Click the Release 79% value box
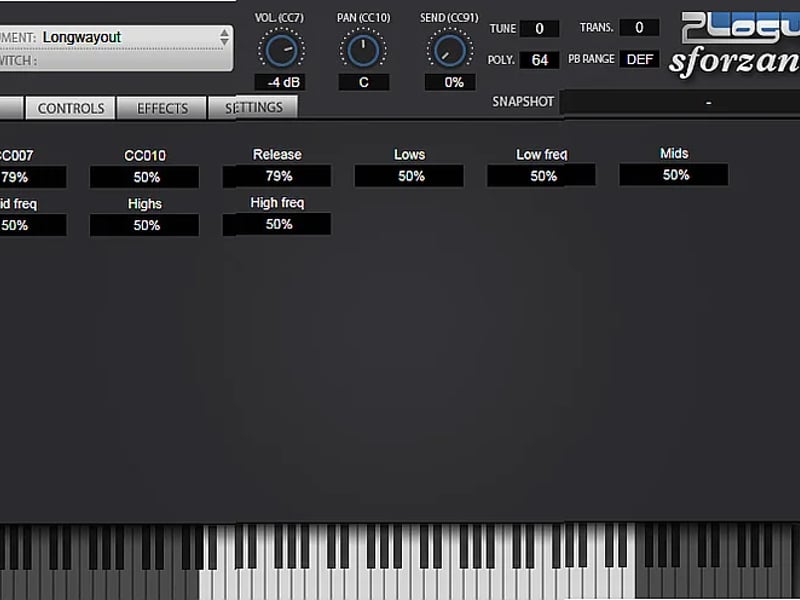The width and height of the screenshot is (800, 600). click(x=276, y=176)
